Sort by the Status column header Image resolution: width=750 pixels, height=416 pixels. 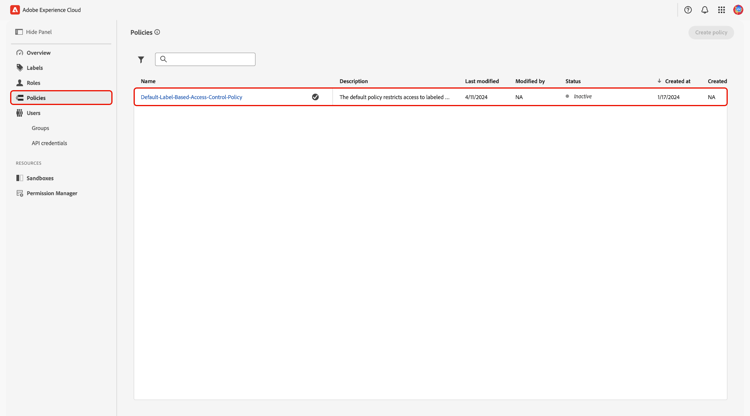(573, 81)
